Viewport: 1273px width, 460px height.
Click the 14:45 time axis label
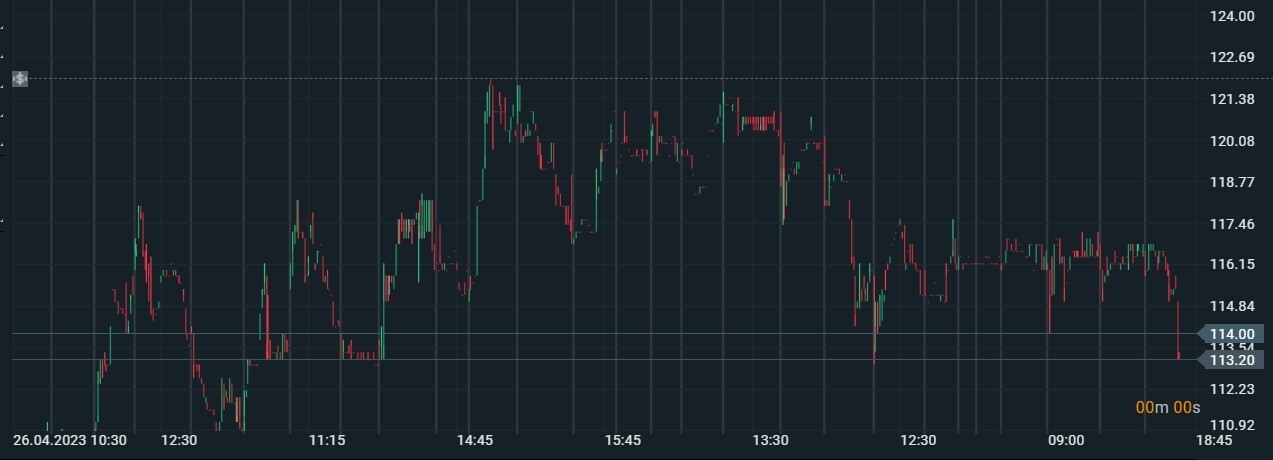coord(475,440)
